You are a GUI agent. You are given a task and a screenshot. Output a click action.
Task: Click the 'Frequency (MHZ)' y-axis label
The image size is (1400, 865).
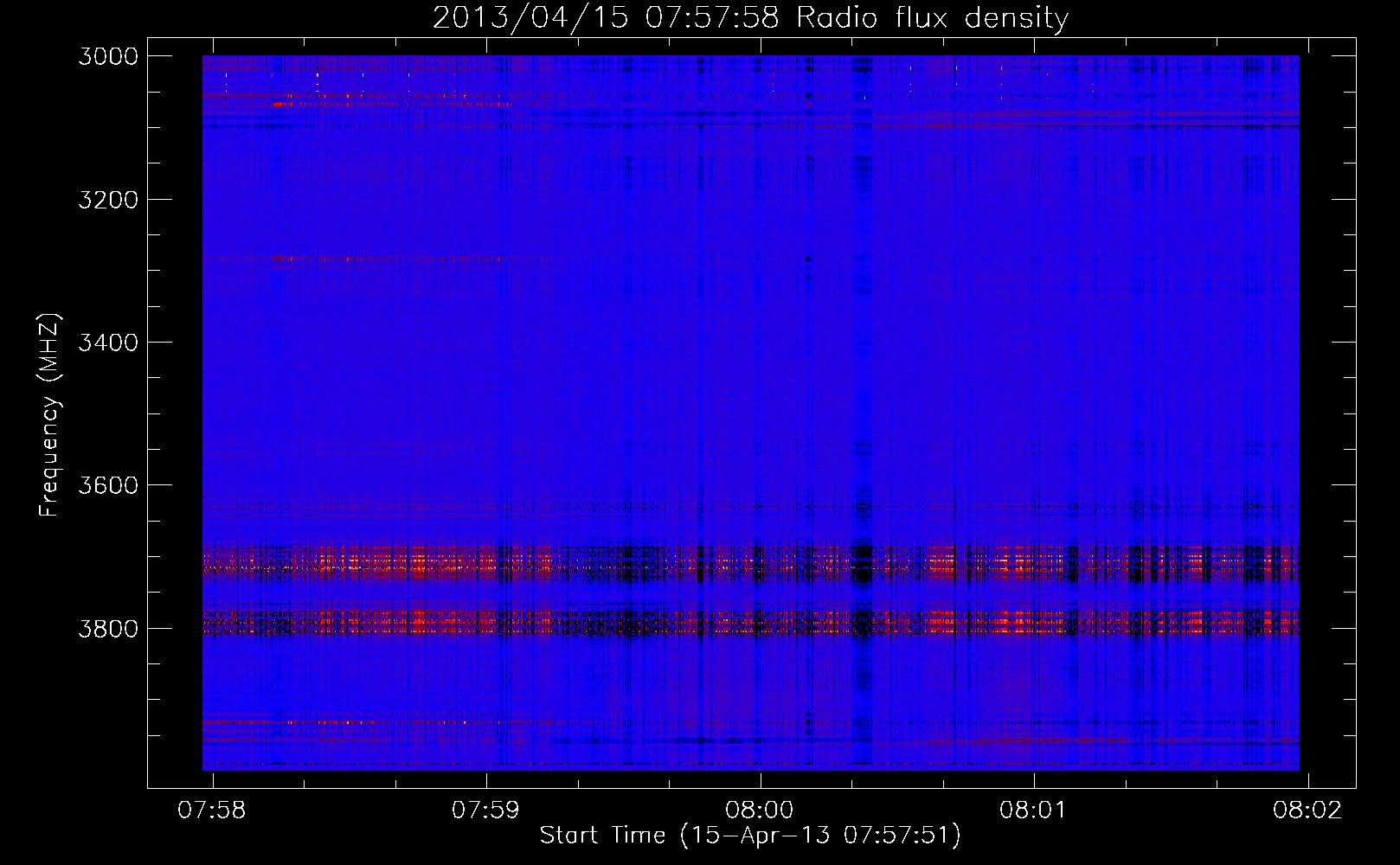49,415
